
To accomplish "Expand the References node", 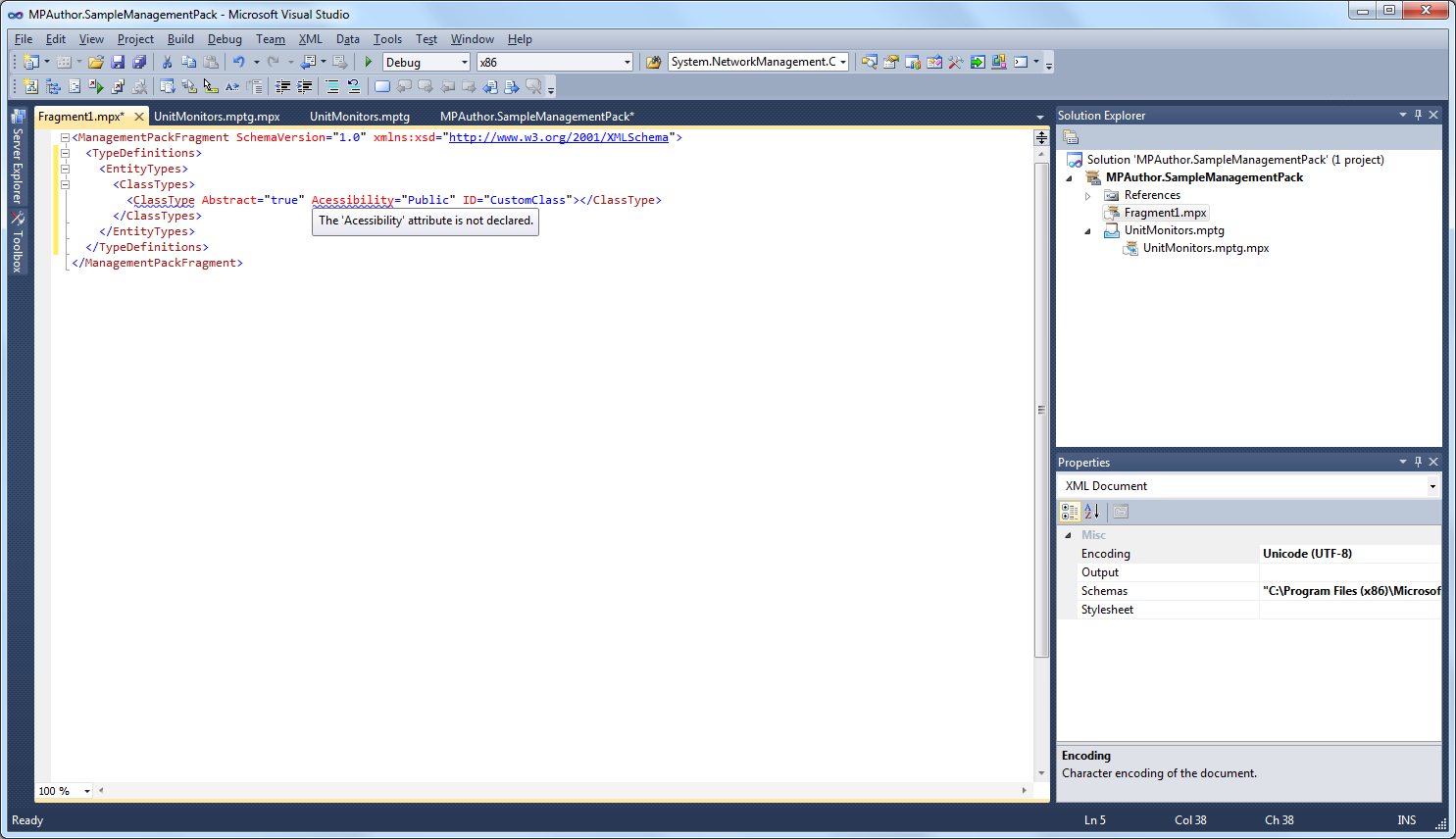I will point(1087,196).
